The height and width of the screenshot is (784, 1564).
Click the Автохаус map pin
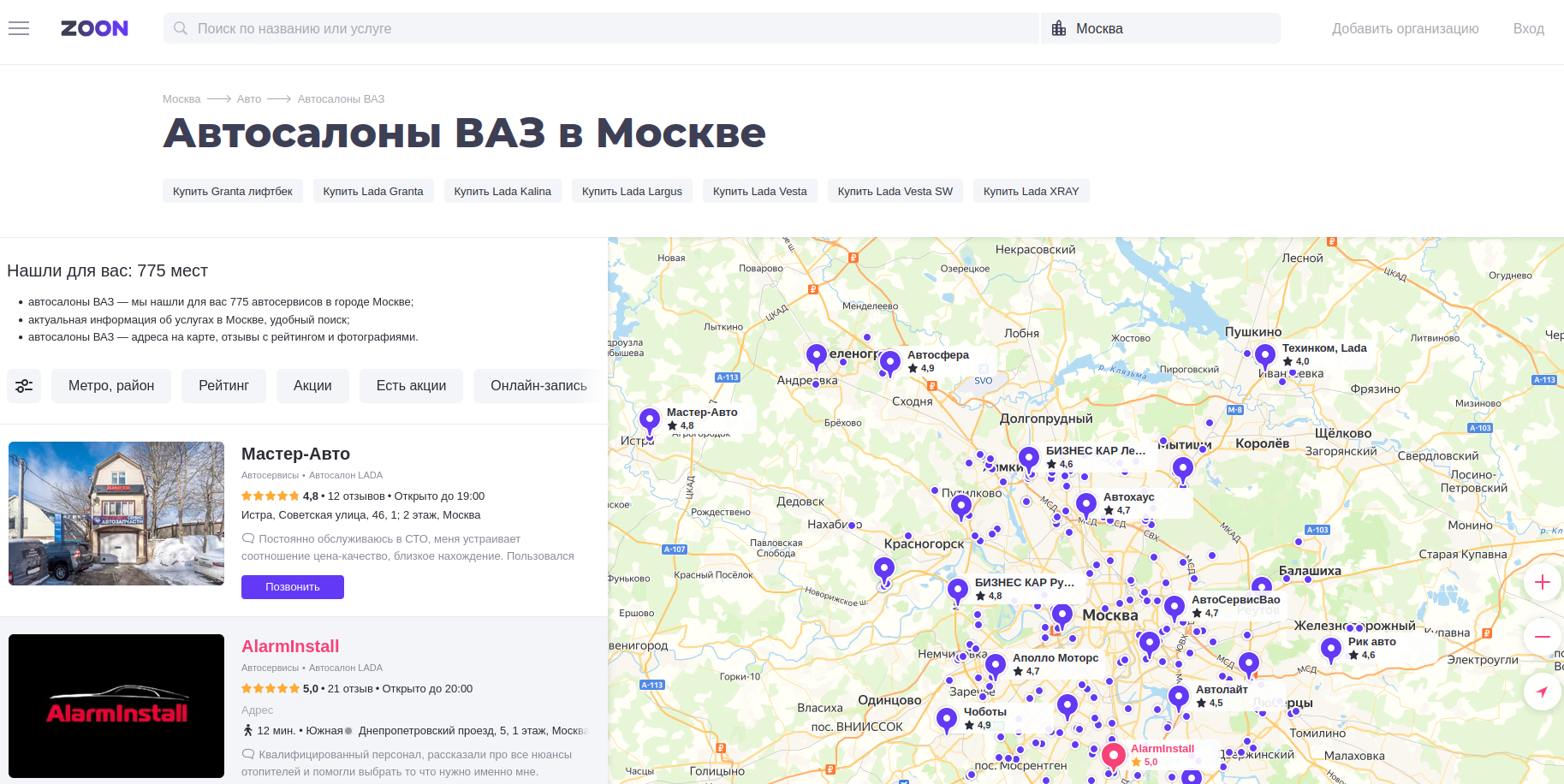pyautogui.click(x=1086, y=505)
